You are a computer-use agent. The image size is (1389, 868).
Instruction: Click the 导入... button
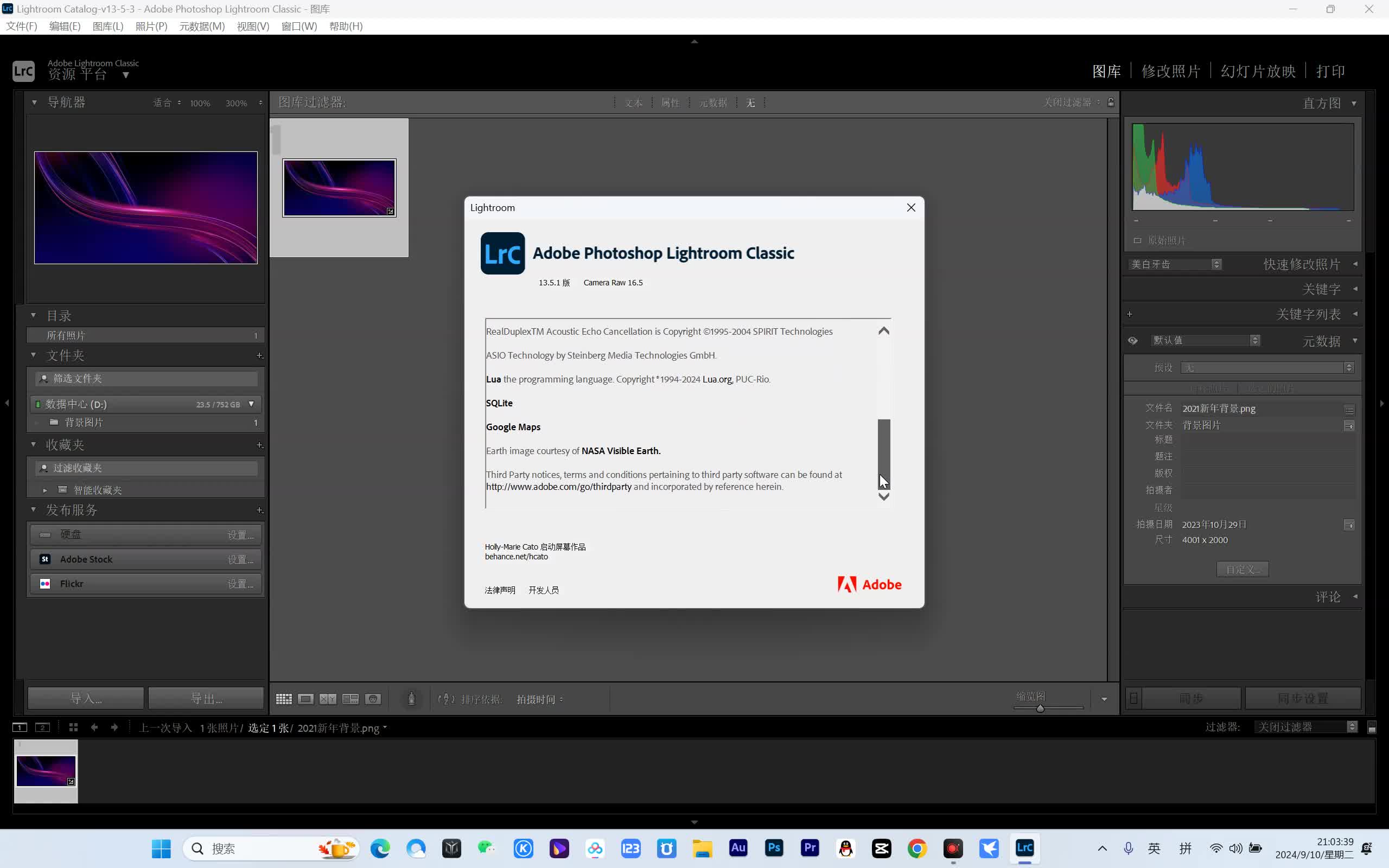tap(86, 698)
